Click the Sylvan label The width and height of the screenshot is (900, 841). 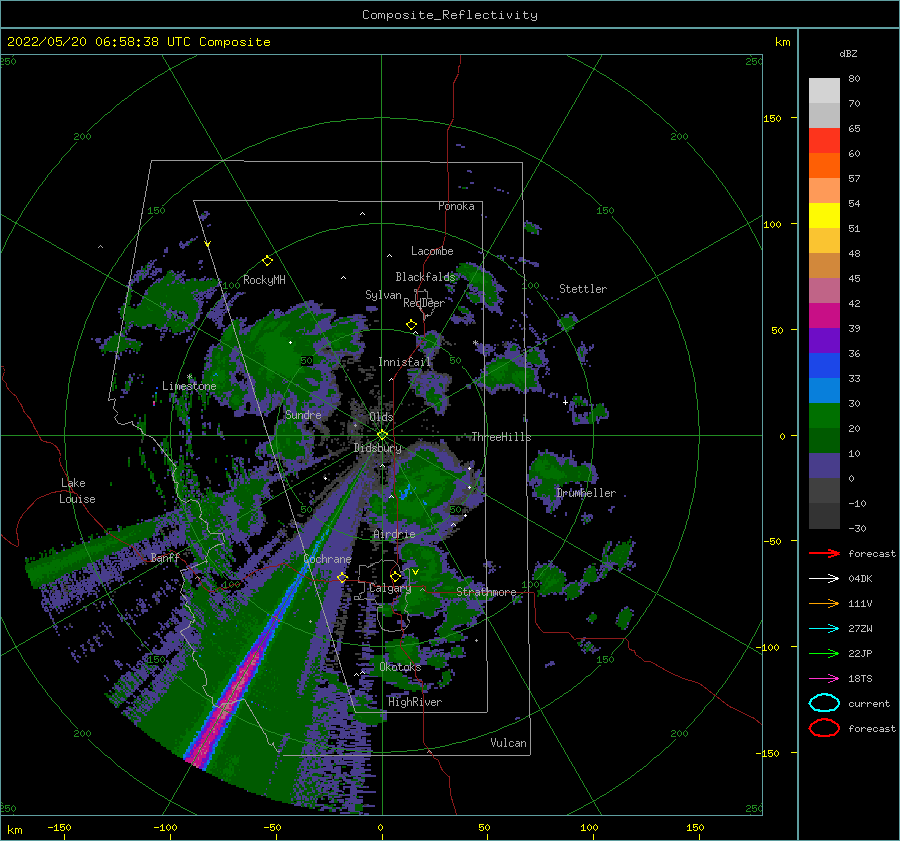tap(383, 295)
